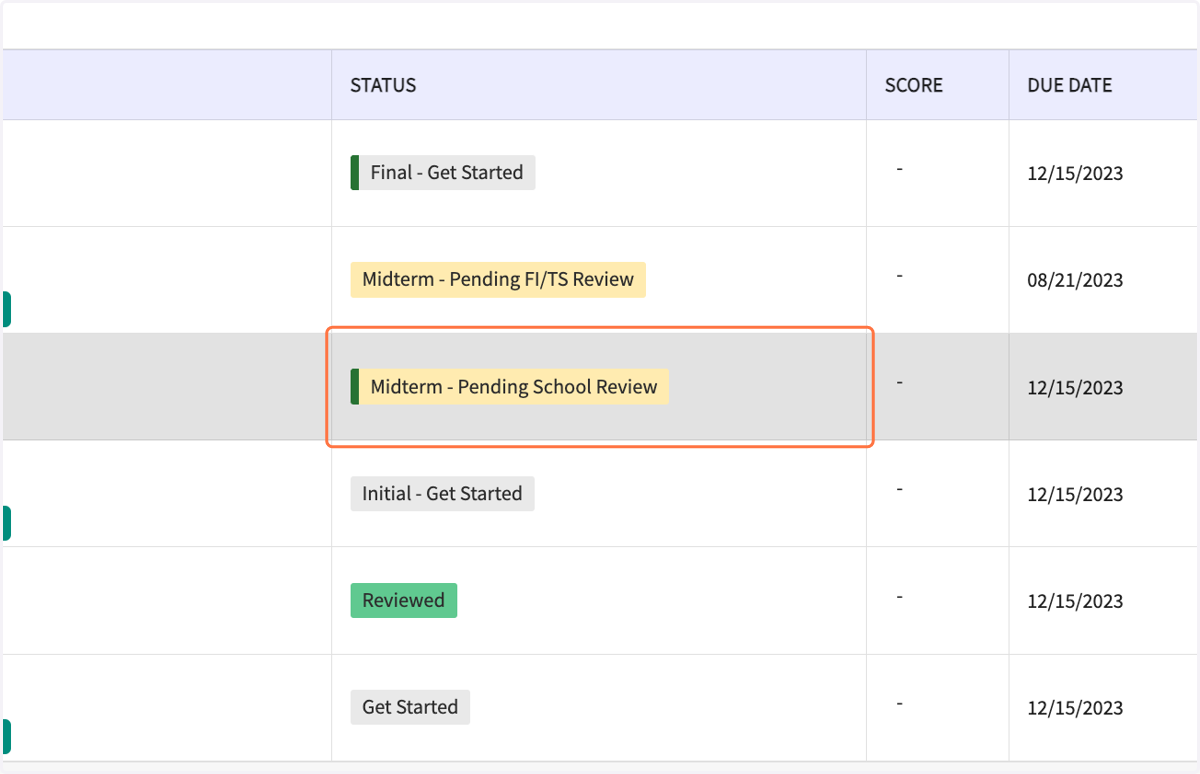1200x774 pixels.
Task: Click score dash in Pending FI/TS Review row
Action: (900, 276)
